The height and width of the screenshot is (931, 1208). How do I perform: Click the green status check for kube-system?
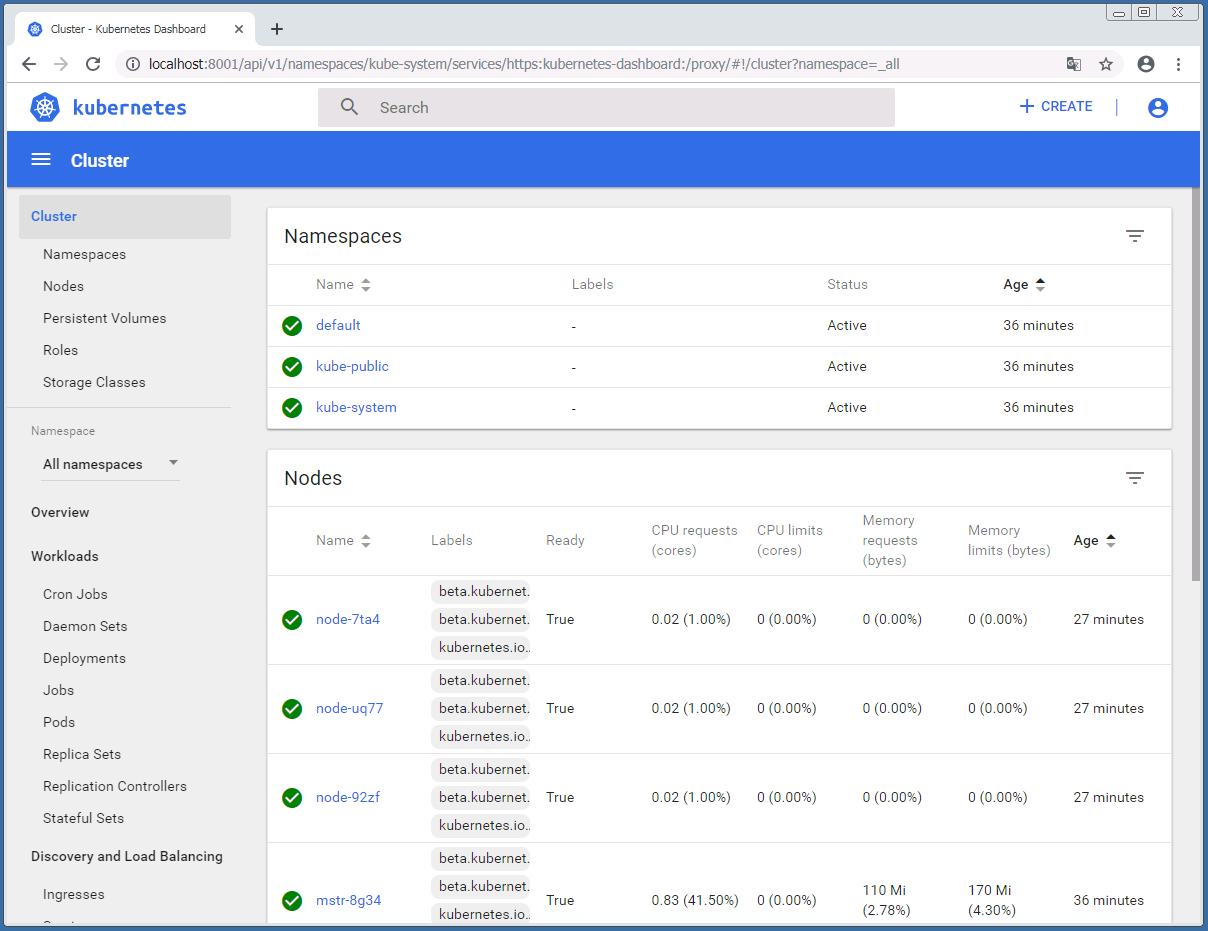coord(292,408)
